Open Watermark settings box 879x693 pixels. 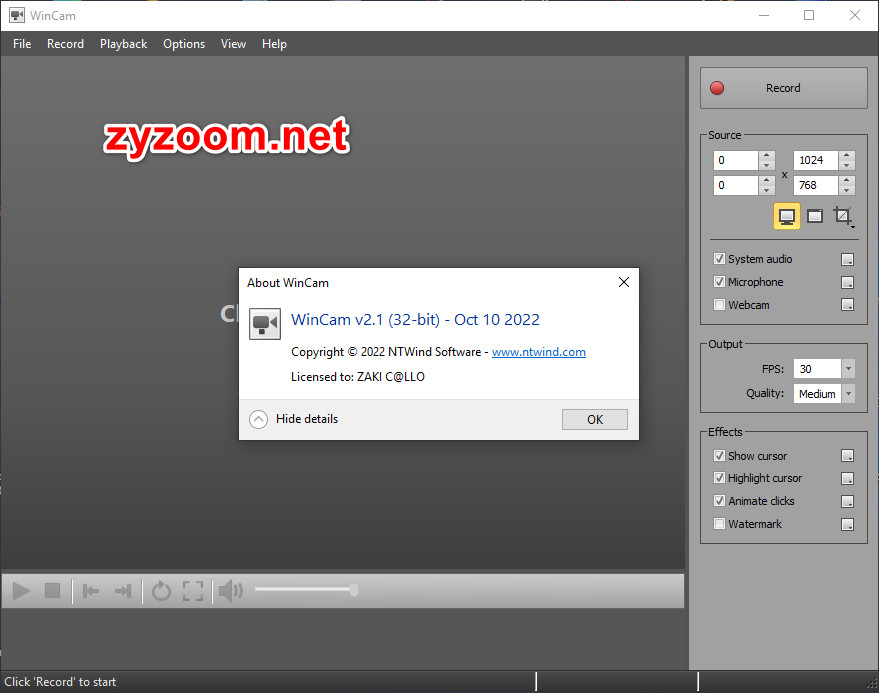point(847,524)
